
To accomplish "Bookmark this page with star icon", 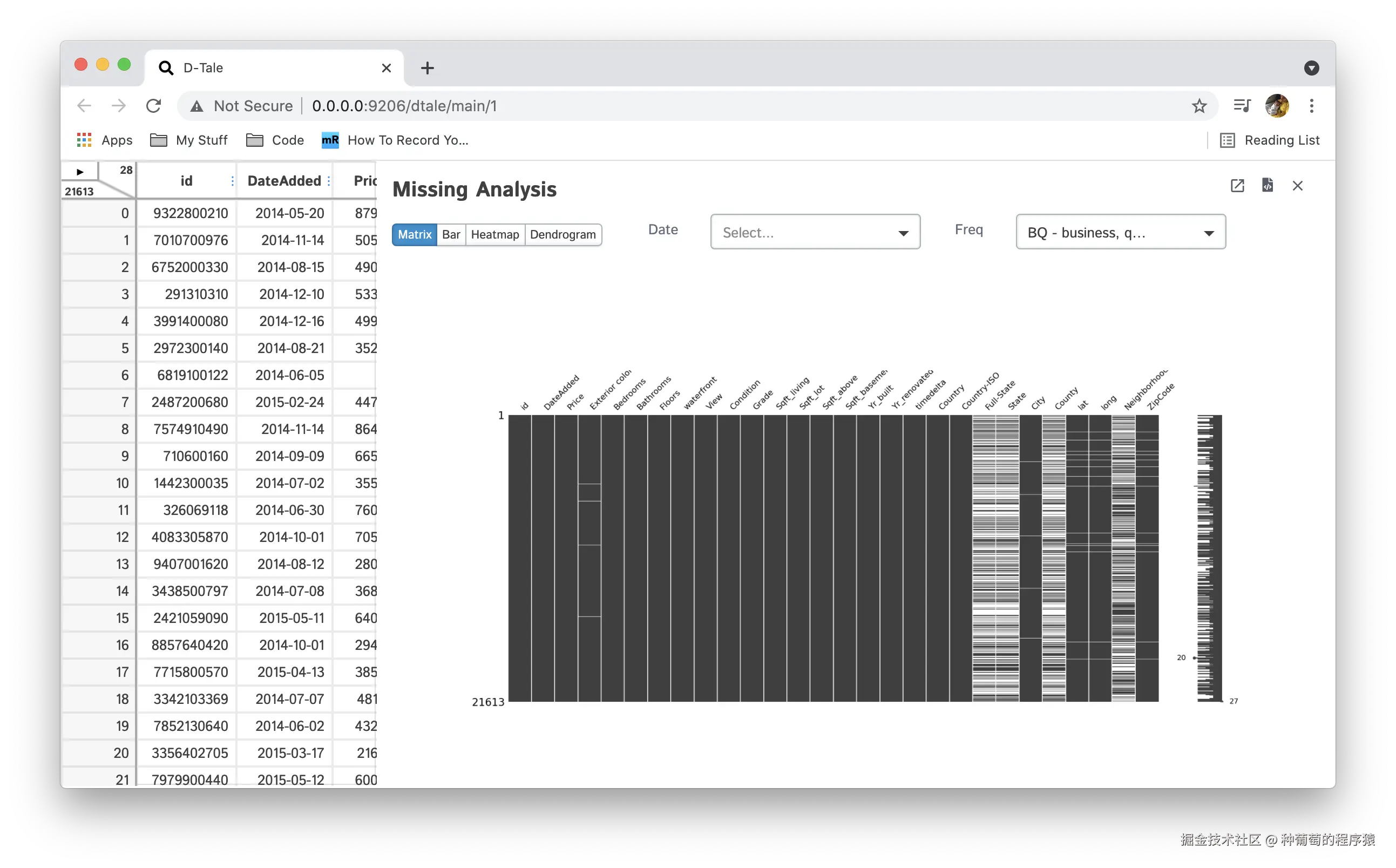I will 1198,106.
